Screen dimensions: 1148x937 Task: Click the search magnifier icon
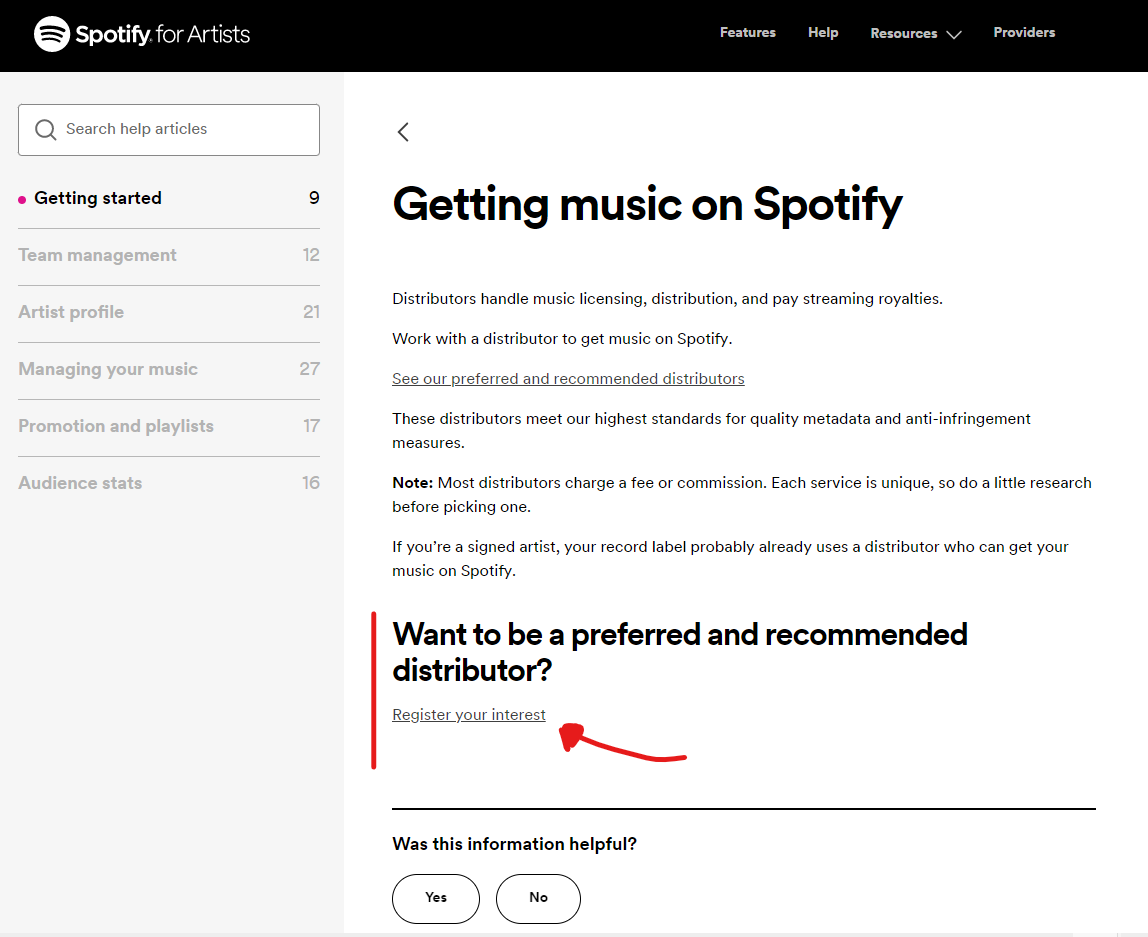coord(45,130)
